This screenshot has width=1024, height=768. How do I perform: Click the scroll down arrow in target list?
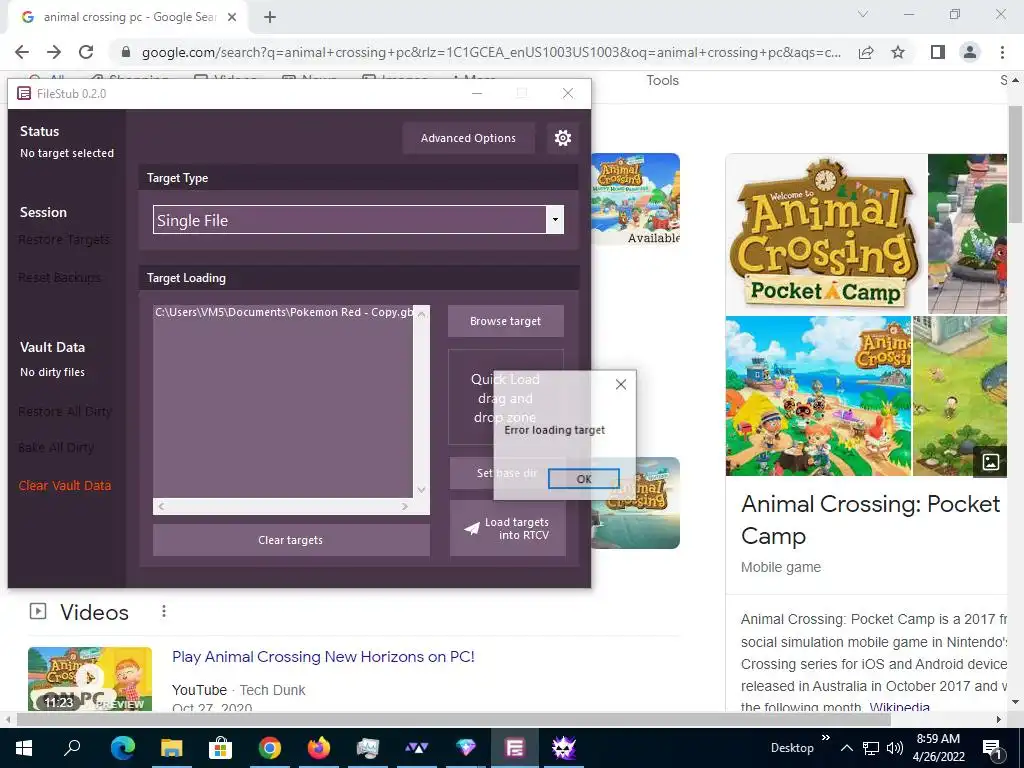(x=421, y=490)
